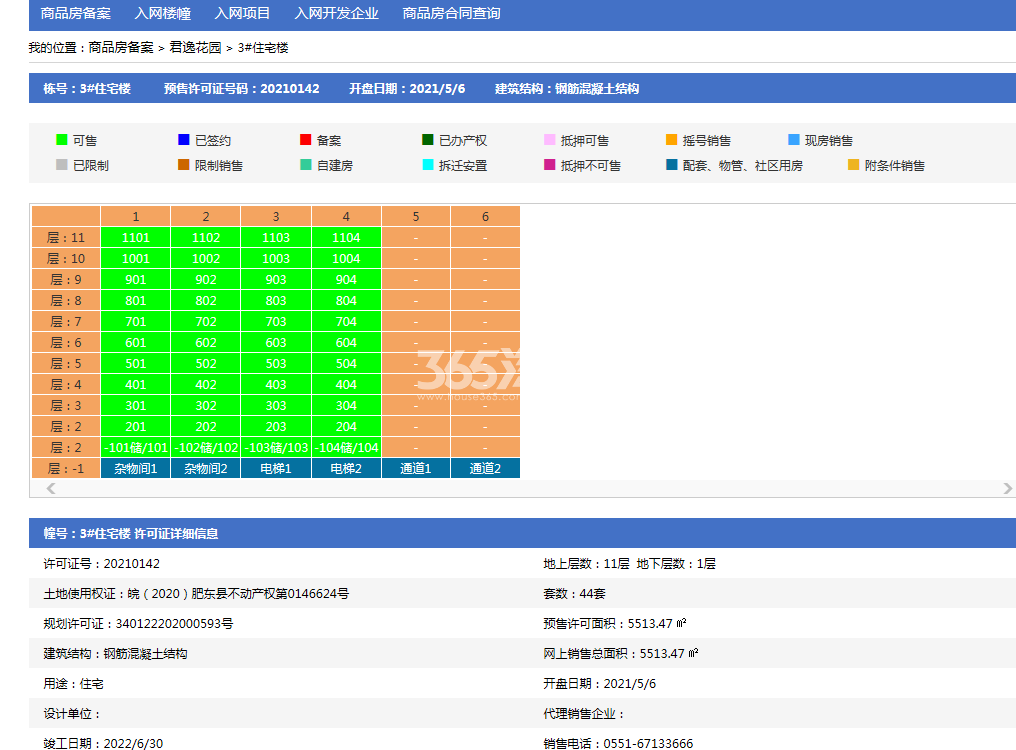Viewport: 1016px width, 750px height.
Task: Click the blue 已签约 legend swatch
Action: (183, 139)
